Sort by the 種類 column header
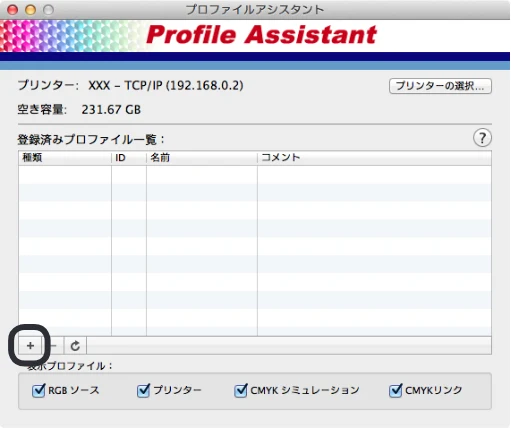511x428 pixels. pos(65,158)
